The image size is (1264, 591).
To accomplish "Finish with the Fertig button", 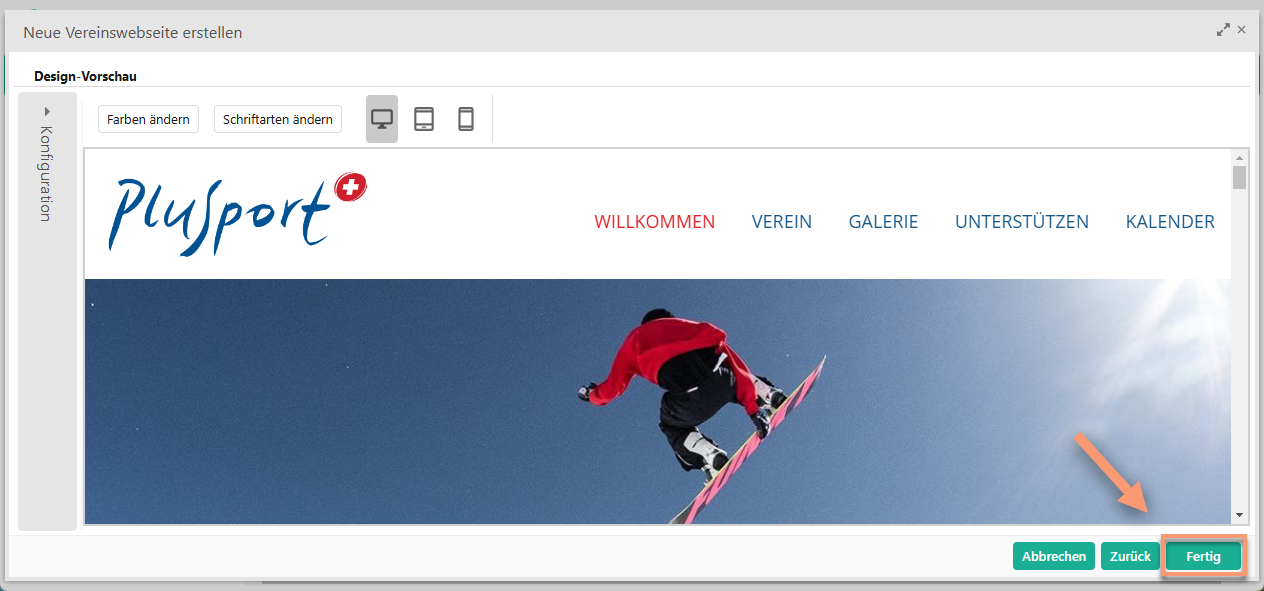I will tap(1204, 556).
